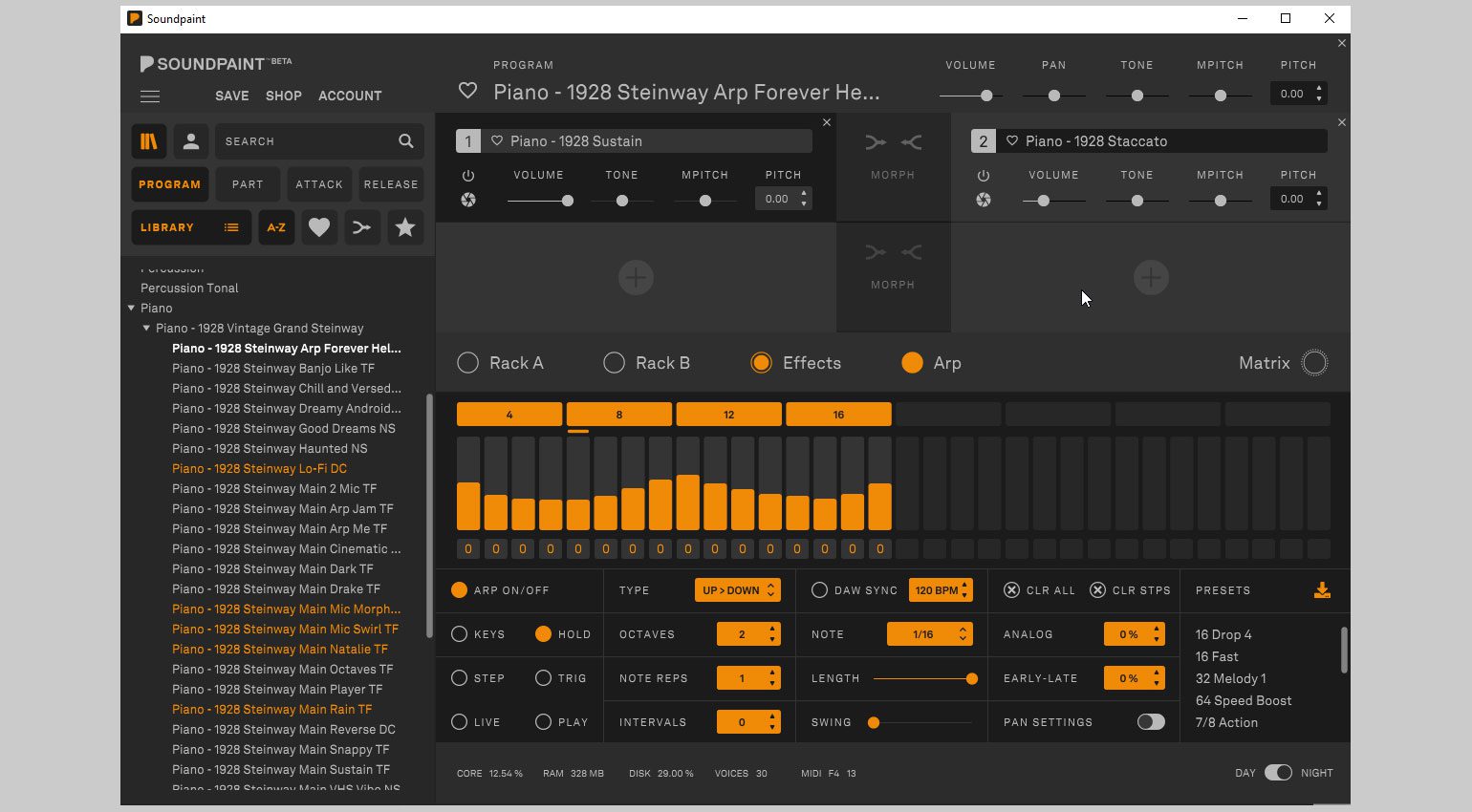The height and width of the screenshot is (812, 1472).
Task: Open the library books icon
Action: (150, 140)
